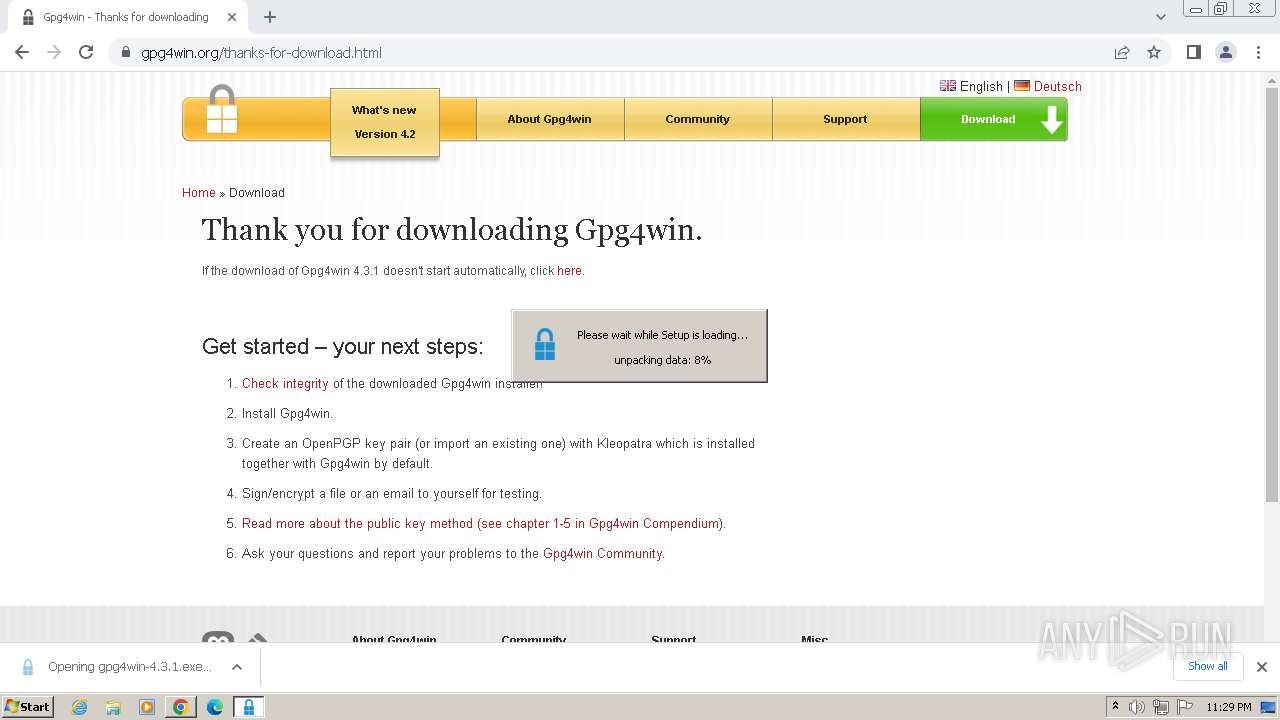Viewport: 1280px width, 720px height.
Task: Open File Explorer from taskbar
Action: coord(113,707)
